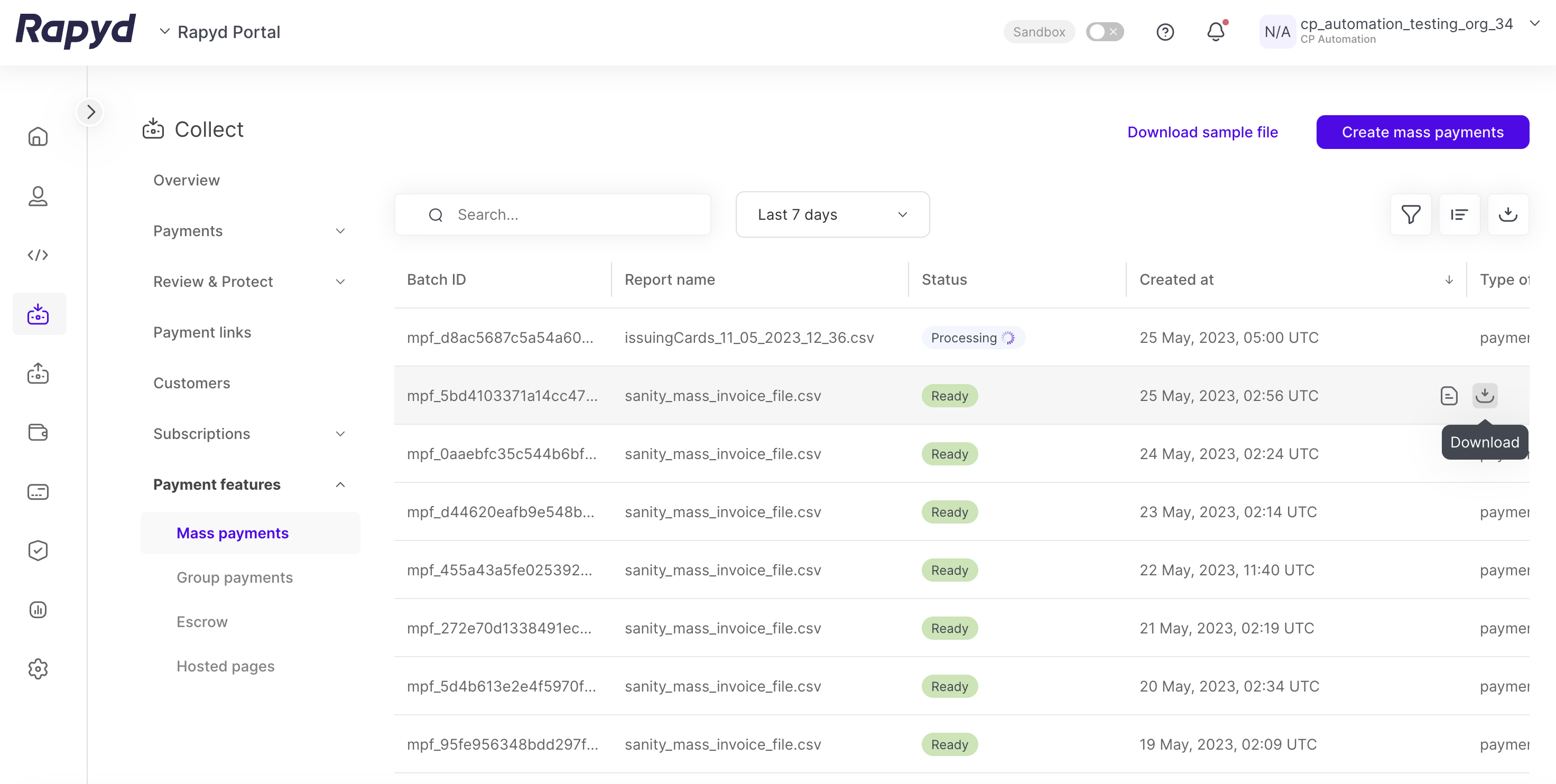Screen dimensions: 1556x784
Task: Click the export table download icon
Action: pyautogui.click(x=1508, y=214)
